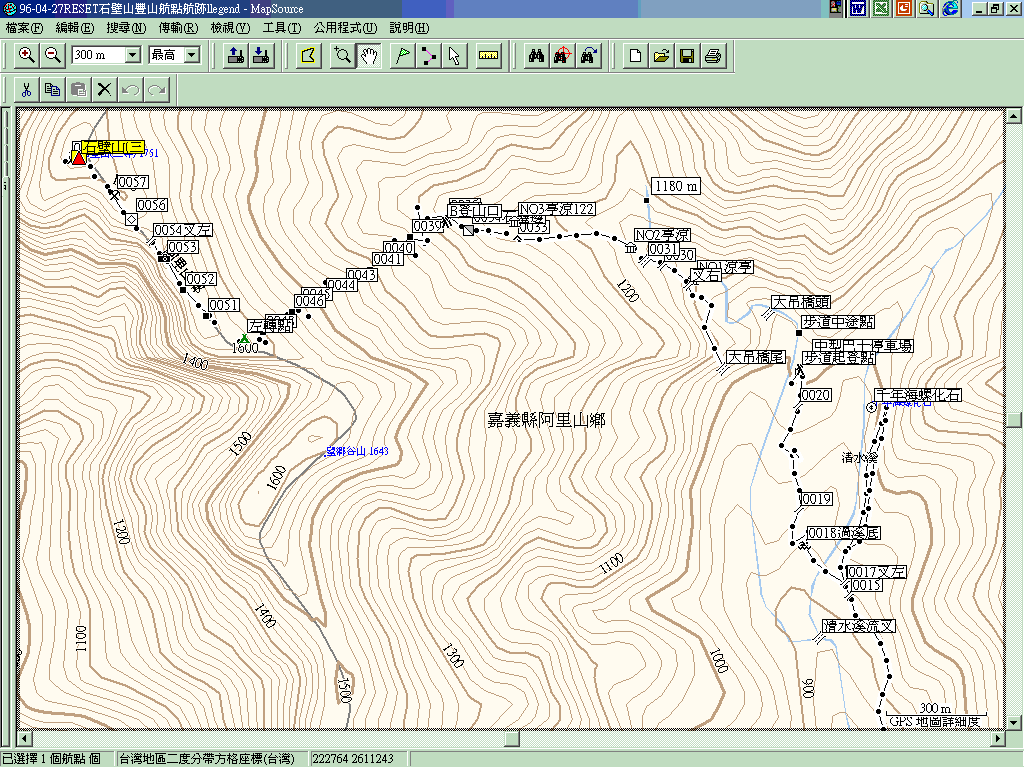The width and height of the screenshot is (1024, 768).
Task: Click the send to GPS device icon
Action: coord(236,56)
